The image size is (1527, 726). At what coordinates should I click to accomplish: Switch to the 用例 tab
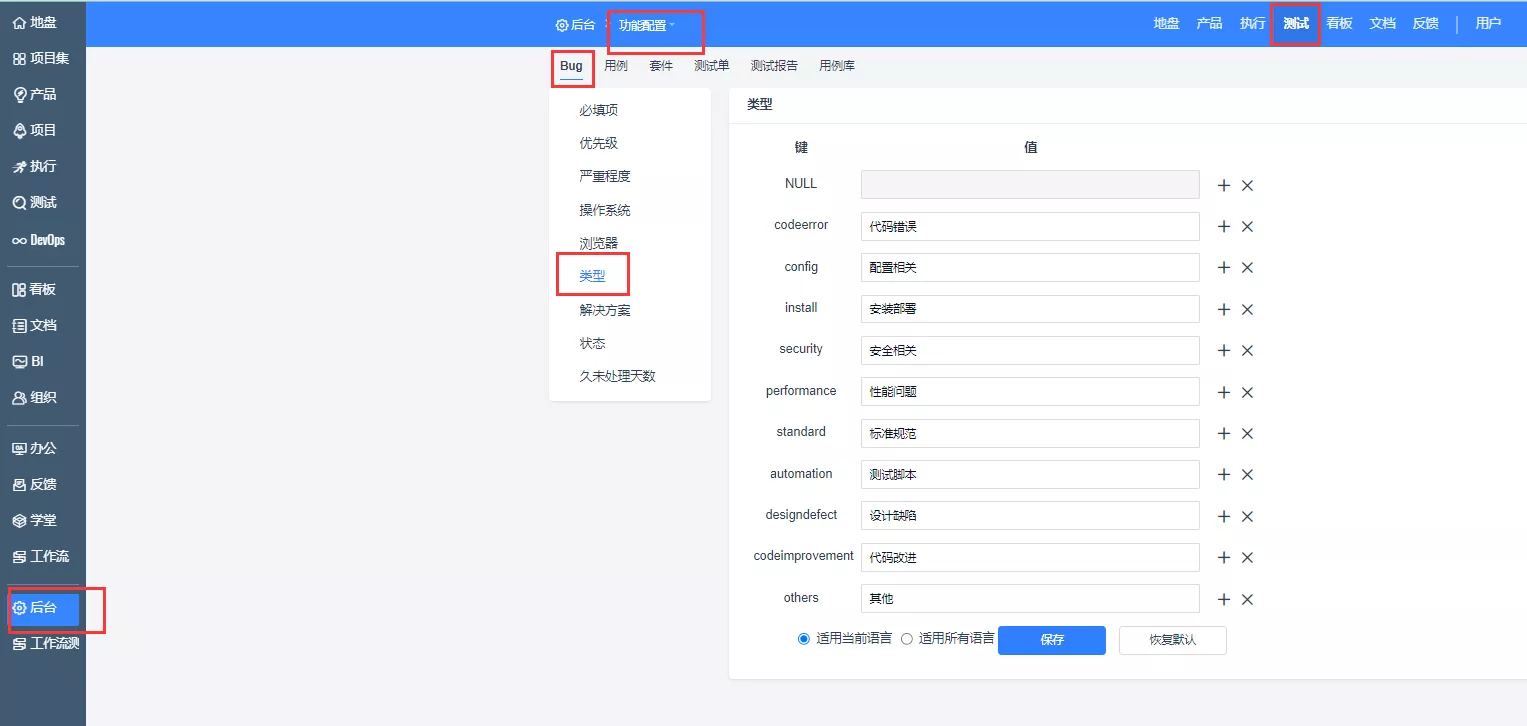[616, 66]
